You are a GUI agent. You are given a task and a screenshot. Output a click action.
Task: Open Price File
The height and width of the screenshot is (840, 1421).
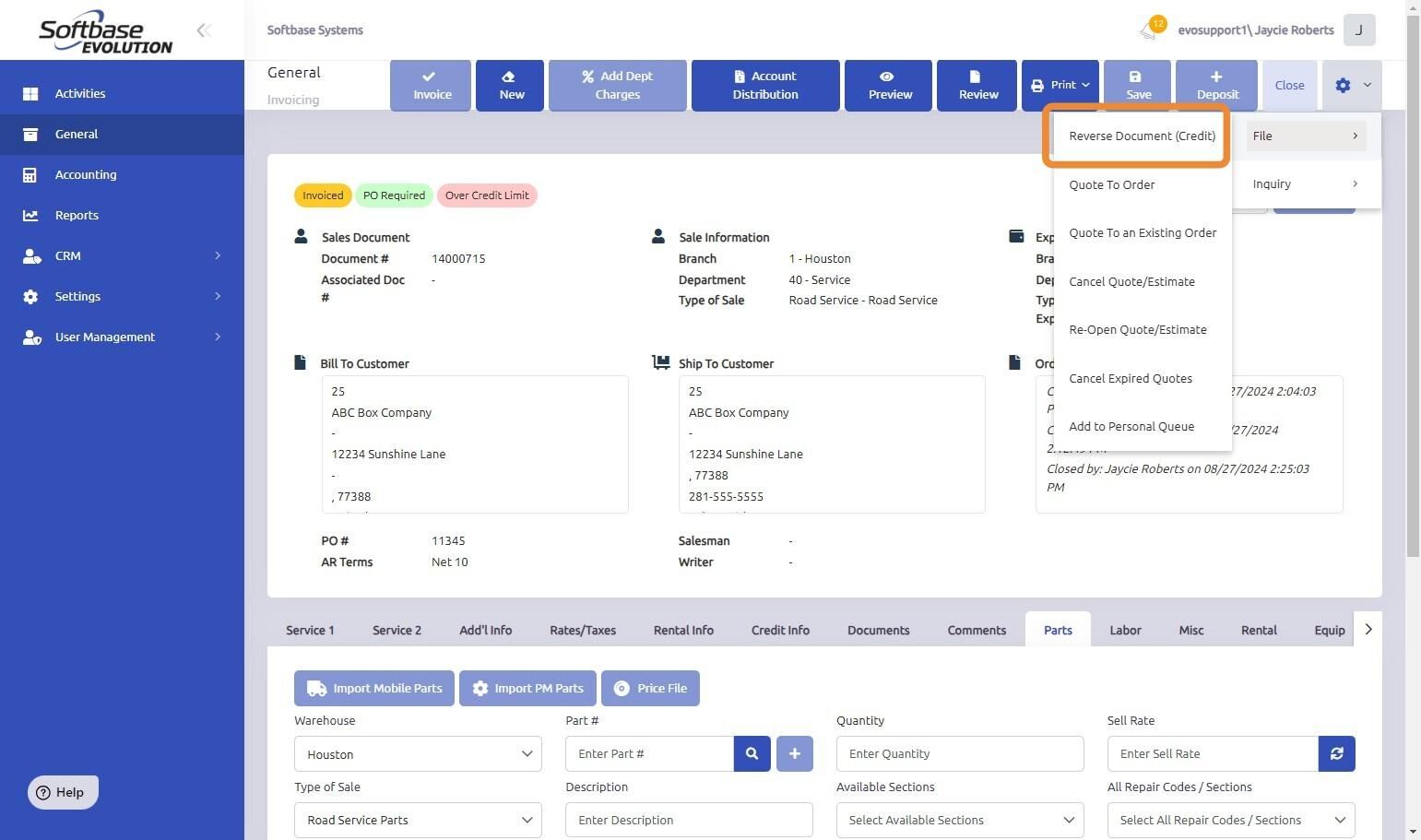click(650, 689)
